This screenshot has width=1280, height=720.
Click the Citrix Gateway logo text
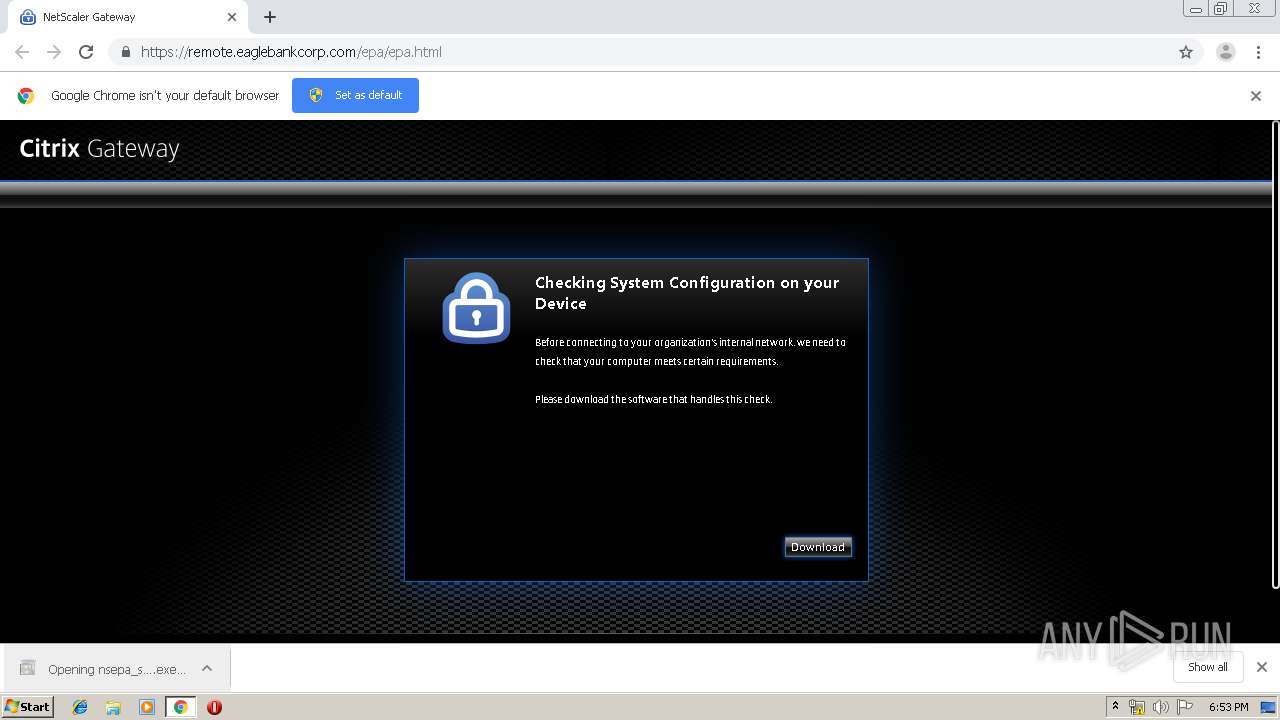(x=99, y=148)
